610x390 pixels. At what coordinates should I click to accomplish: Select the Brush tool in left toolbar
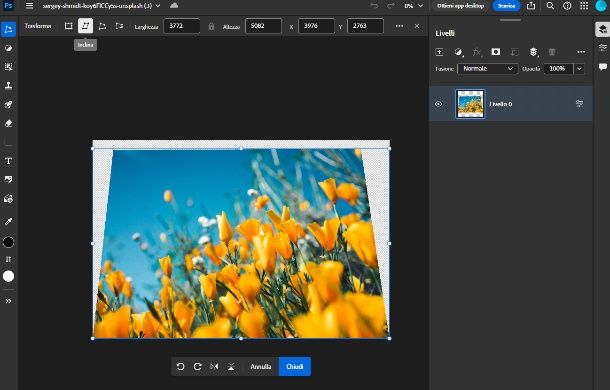click(x=8, y=104)
